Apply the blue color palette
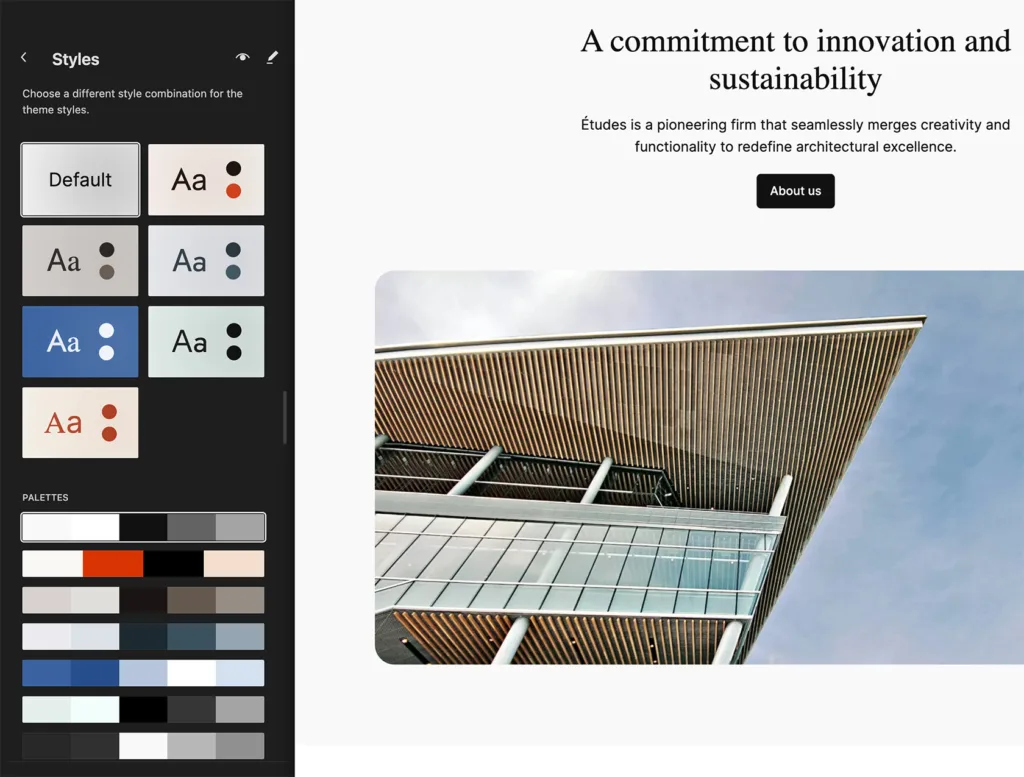 [143, 673]
